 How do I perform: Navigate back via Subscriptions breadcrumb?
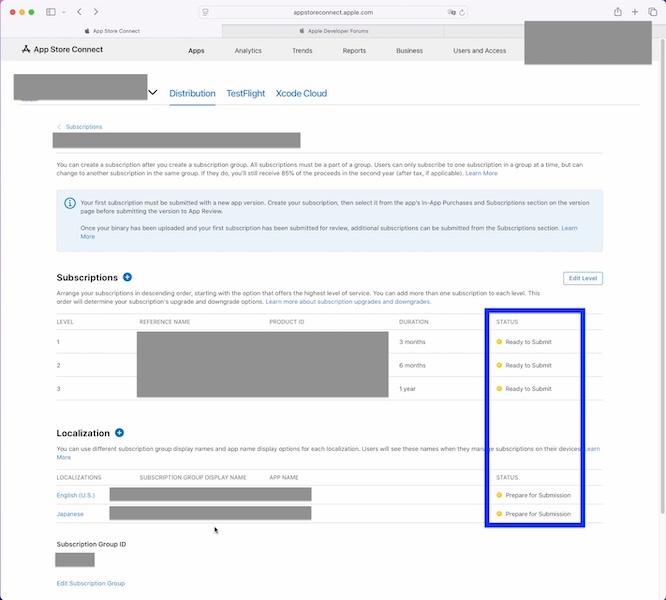84,127
